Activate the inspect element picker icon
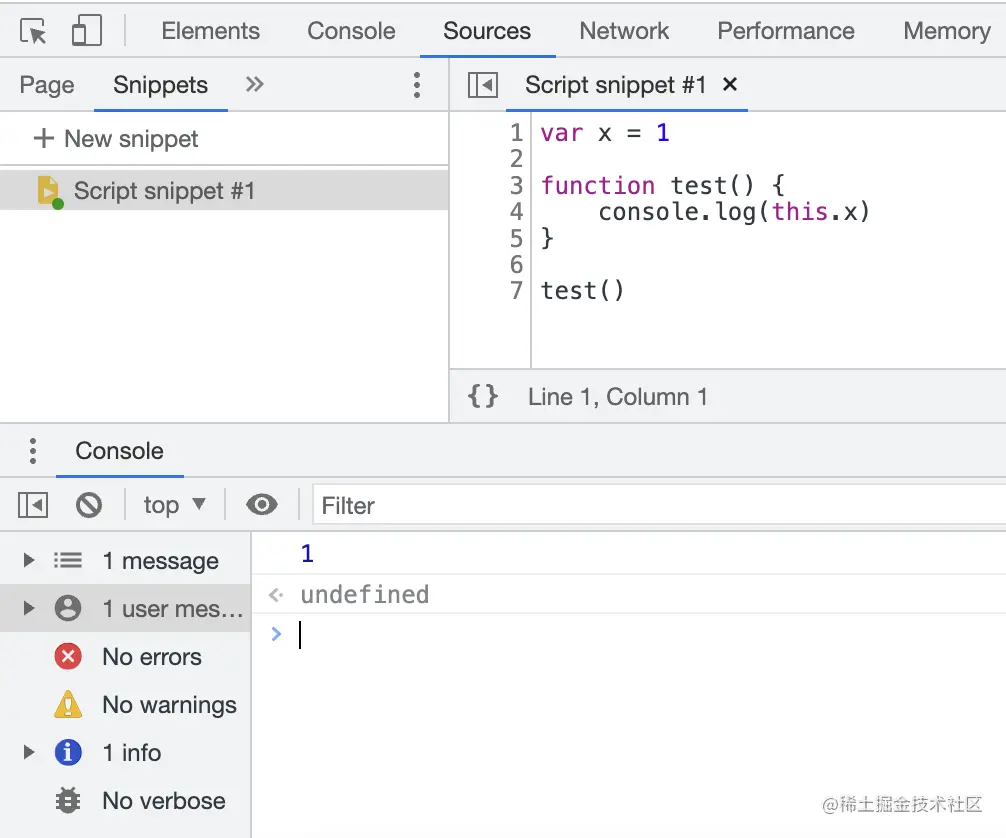The width and height of the screenshot is (1006, 838). pos(33,31)
